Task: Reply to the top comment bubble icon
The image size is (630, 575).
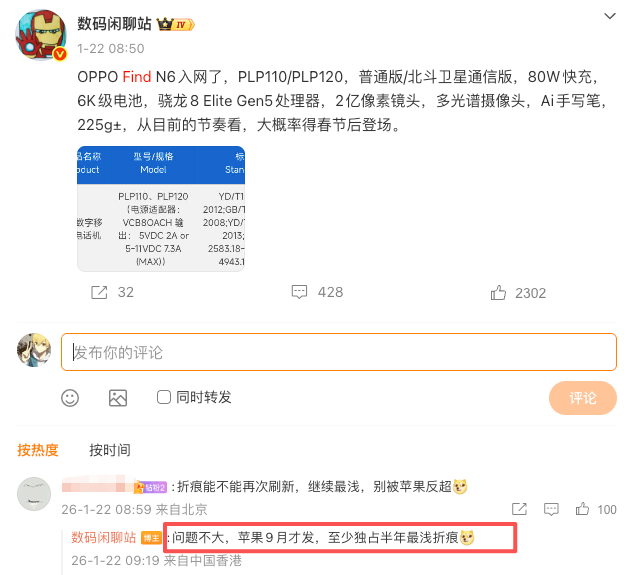Action: point(551,509)
